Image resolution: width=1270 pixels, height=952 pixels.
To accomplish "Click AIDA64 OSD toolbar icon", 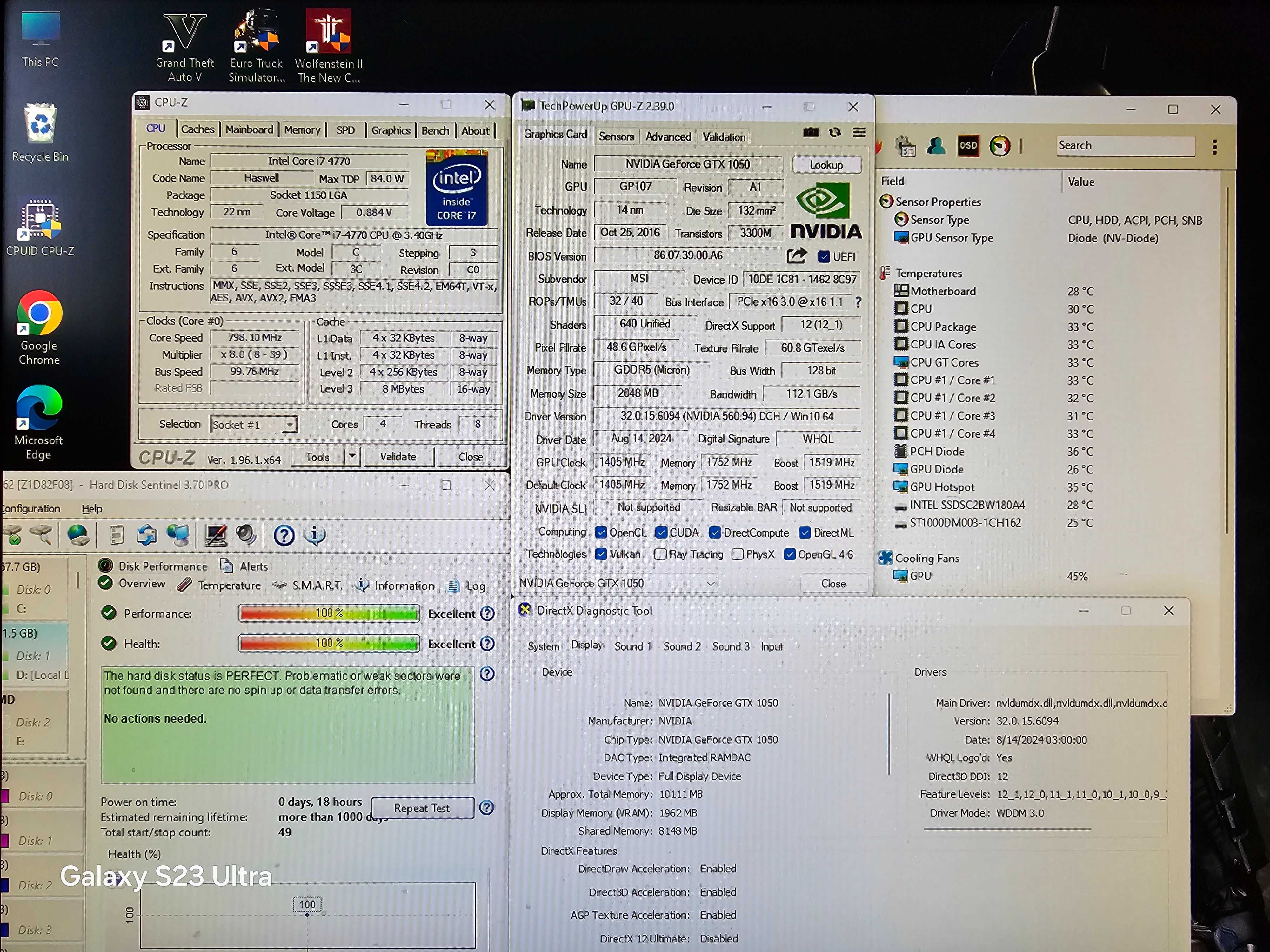I will click(x=968, y=146).
